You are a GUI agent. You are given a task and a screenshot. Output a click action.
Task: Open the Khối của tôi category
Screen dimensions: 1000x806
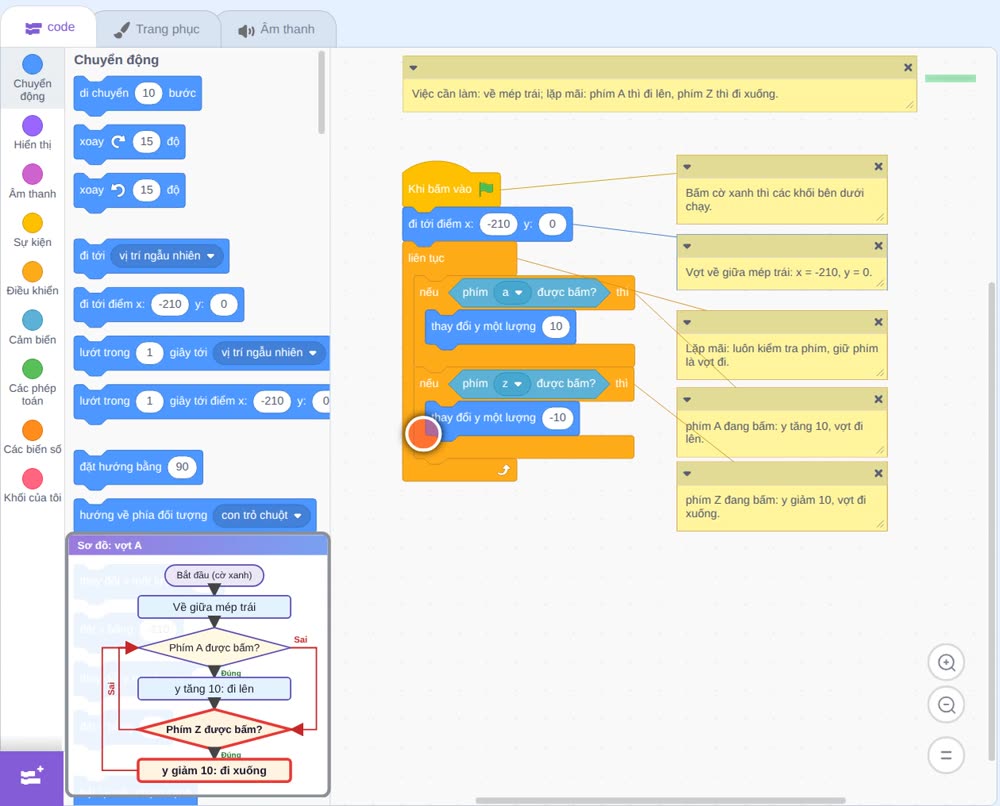[x=33, y=485]
